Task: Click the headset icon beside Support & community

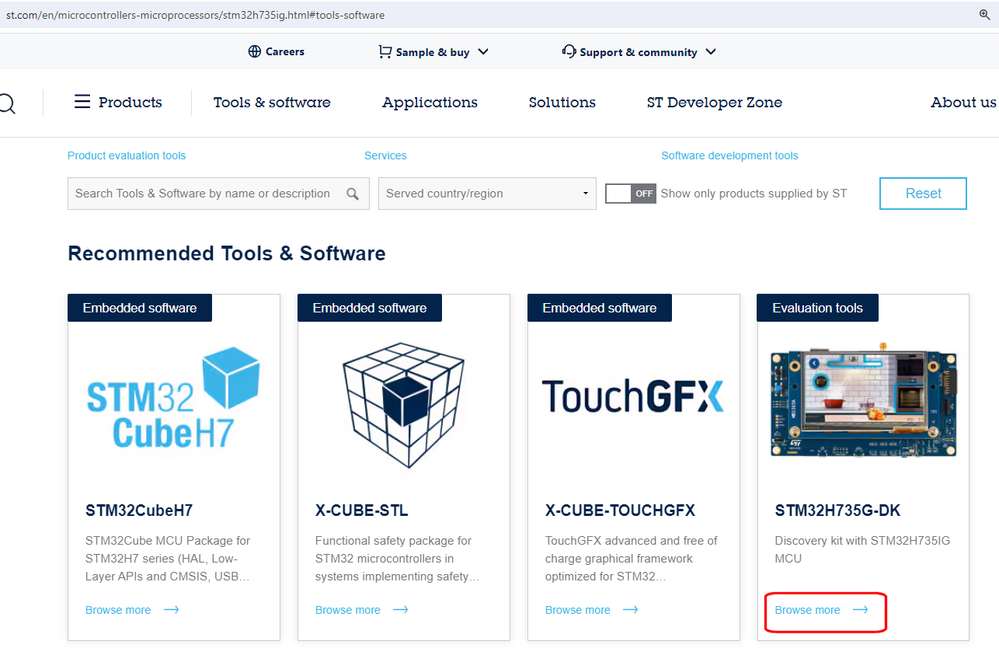Action: (x=568, y=51)
